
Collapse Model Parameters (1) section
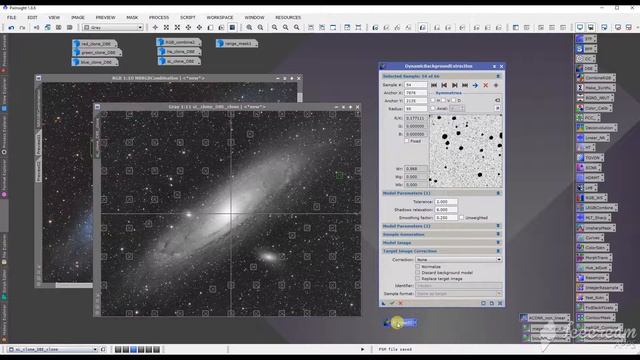[498, 193]
